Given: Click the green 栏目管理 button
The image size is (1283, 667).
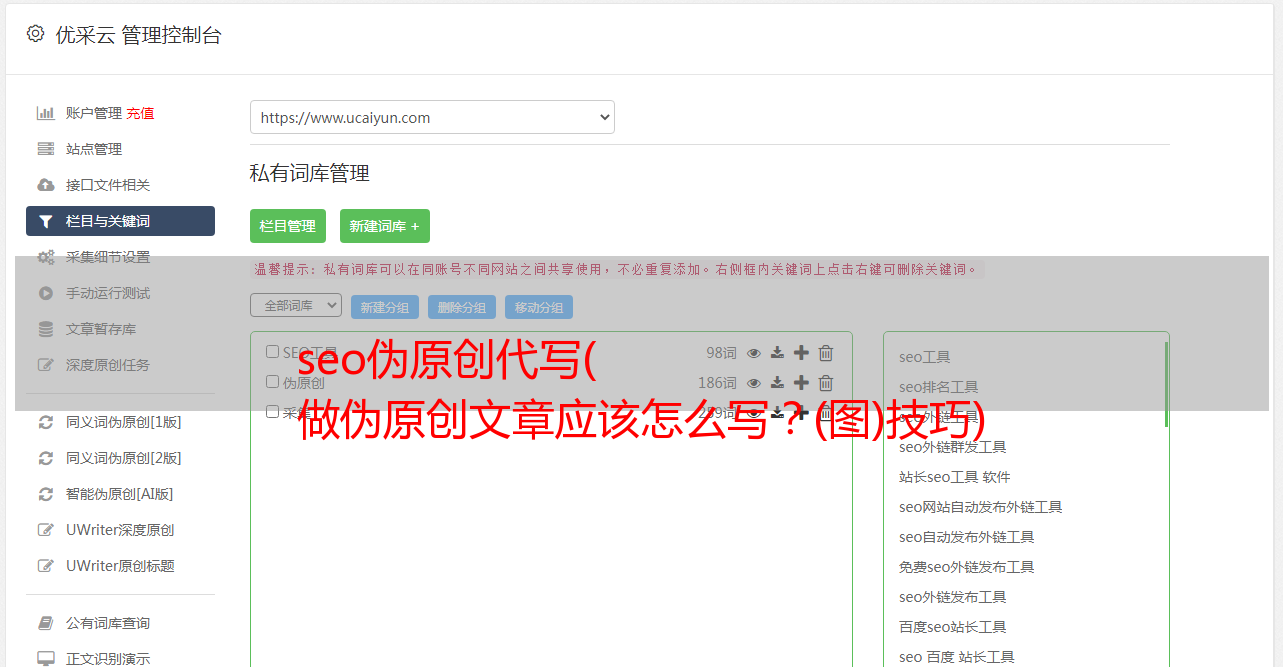Looking at the screenshot, I should coord(288,226).
